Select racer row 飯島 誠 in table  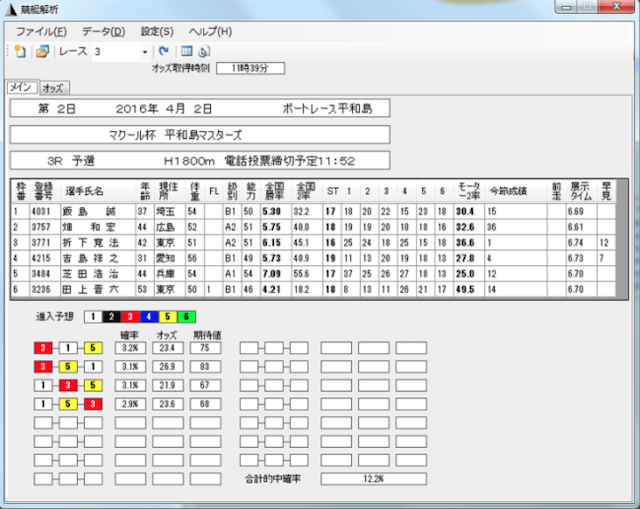coord(91,212)
